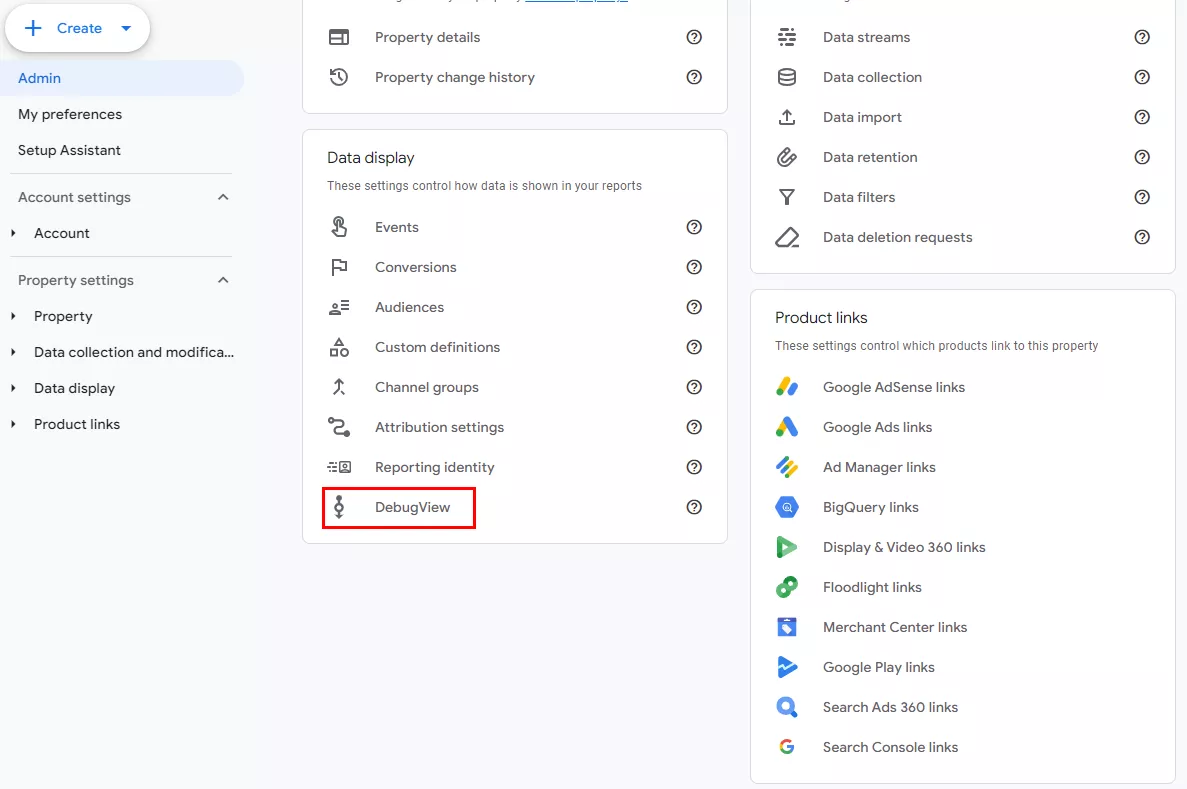Click the BigQuery logo icon
The width and height of the screenshot is (1187, 789).
coord(787,507)
